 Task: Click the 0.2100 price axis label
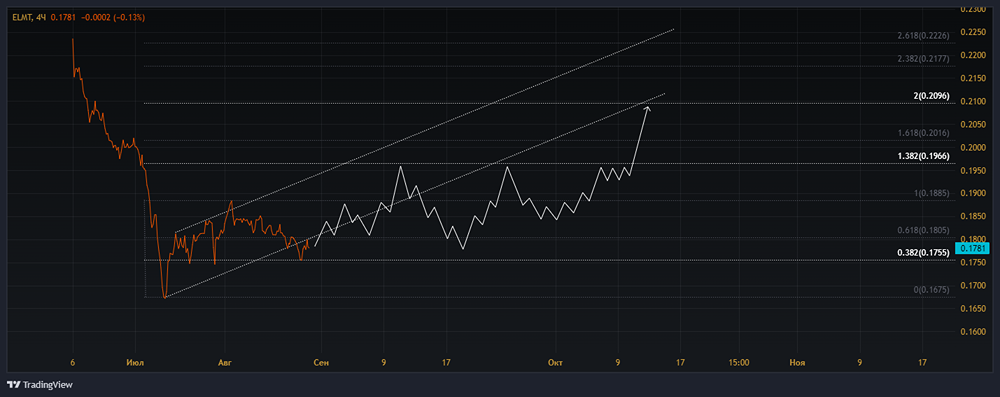pyautogui.click(x=972, y=101)
